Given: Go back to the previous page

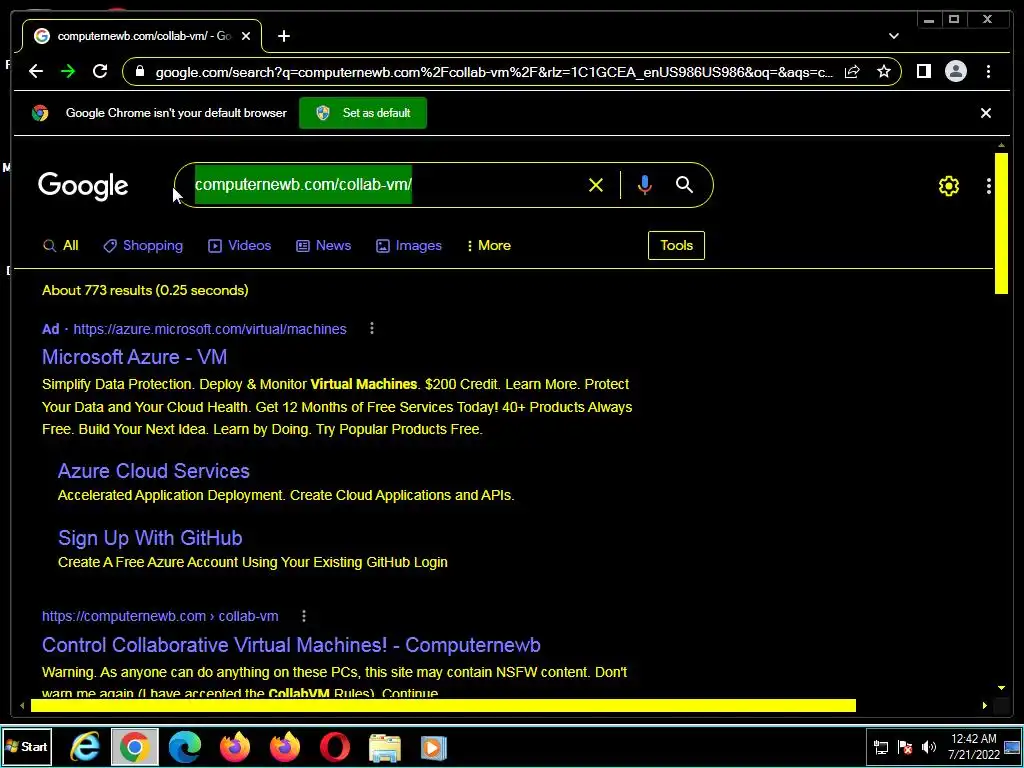Looking at the screenshot, I should click(36, 71).
